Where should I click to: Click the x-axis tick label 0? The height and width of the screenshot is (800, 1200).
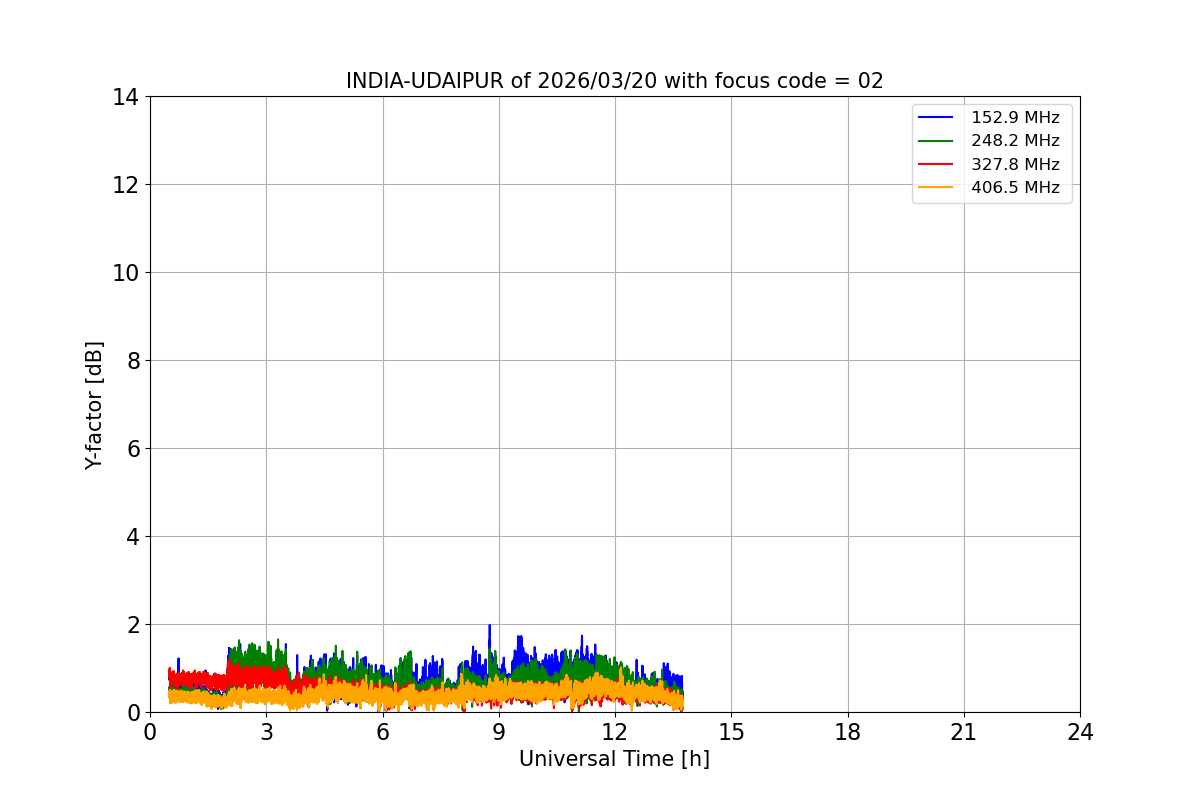click(x=150, y=732)
